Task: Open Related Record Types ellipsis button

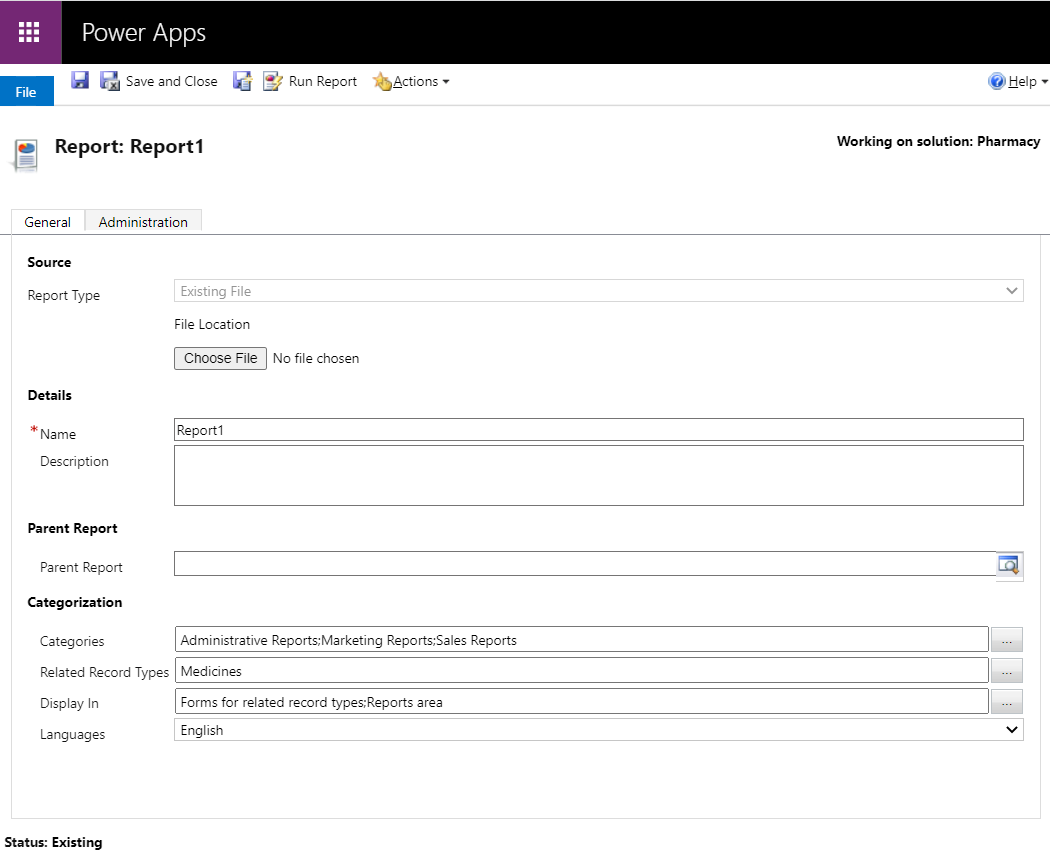Action: 1006,670
